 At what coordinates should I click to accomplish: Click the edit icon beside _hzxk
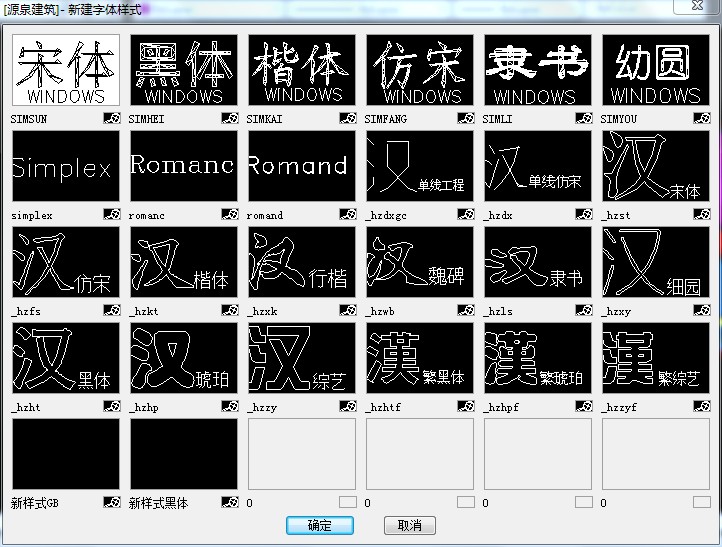point(348,310)
